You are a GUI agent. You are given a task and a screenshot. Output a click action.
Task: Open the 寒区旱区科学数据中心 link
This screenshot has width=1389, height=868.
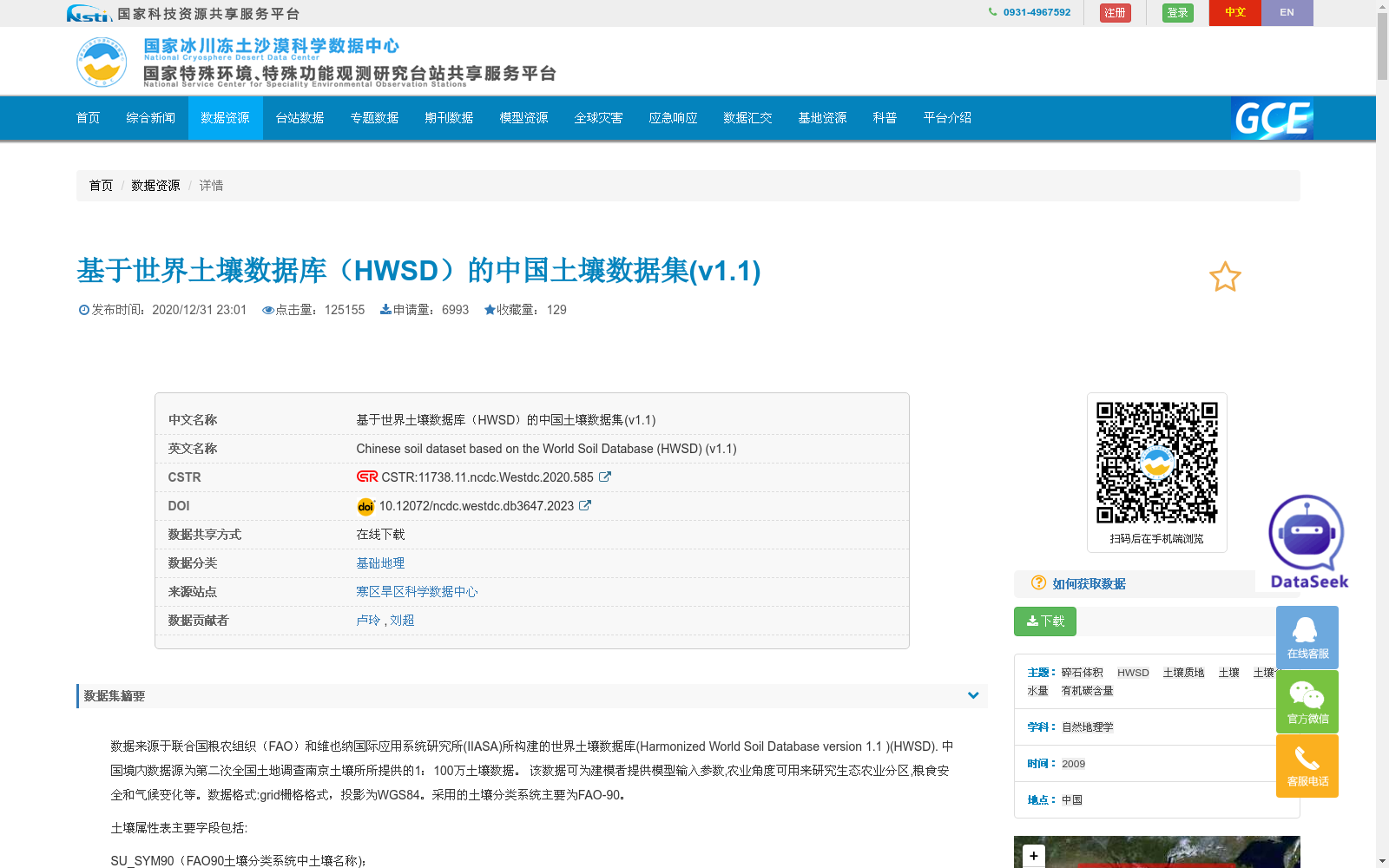(417, 591)
